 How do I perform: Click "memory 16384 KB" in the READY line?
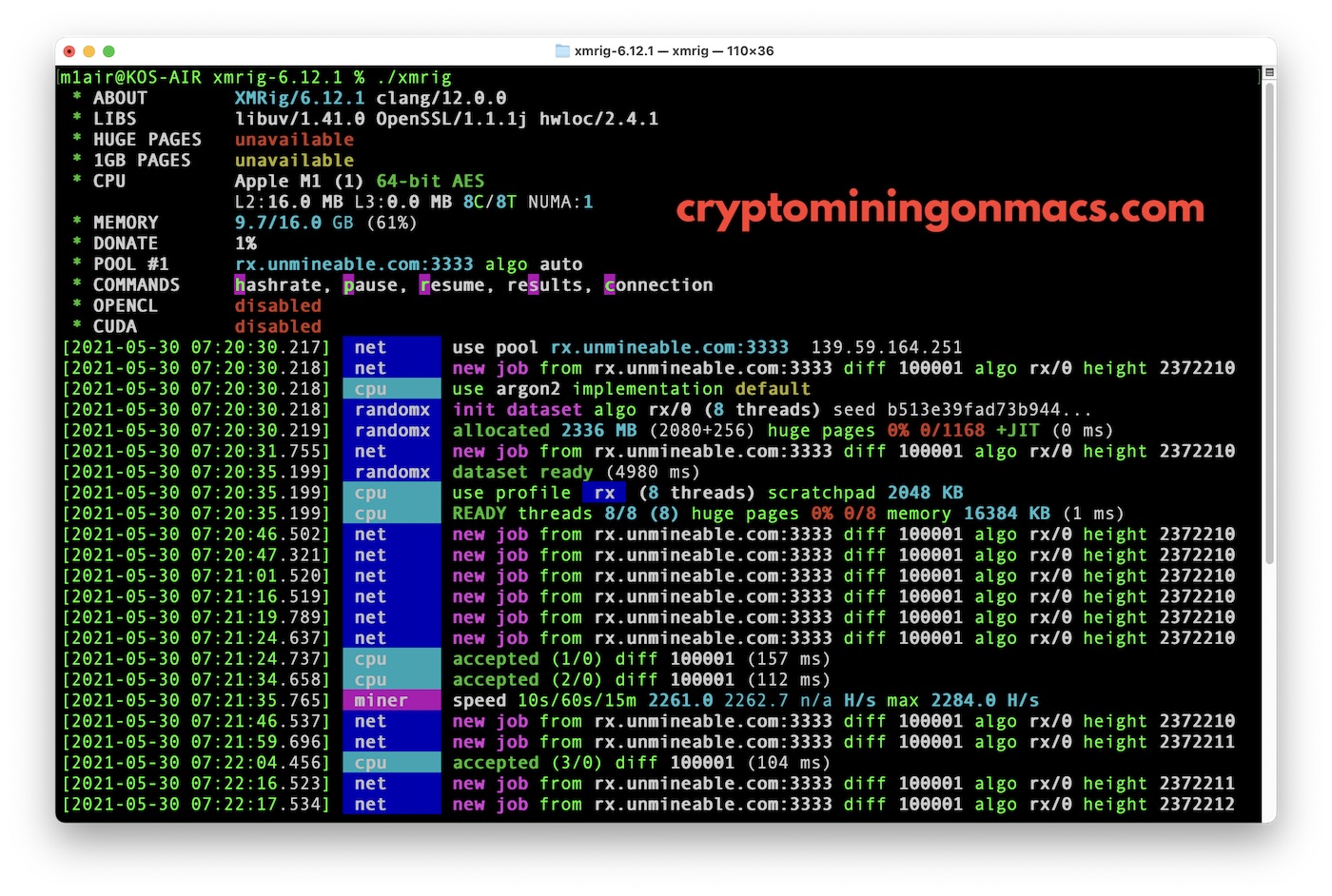(969, 514)
